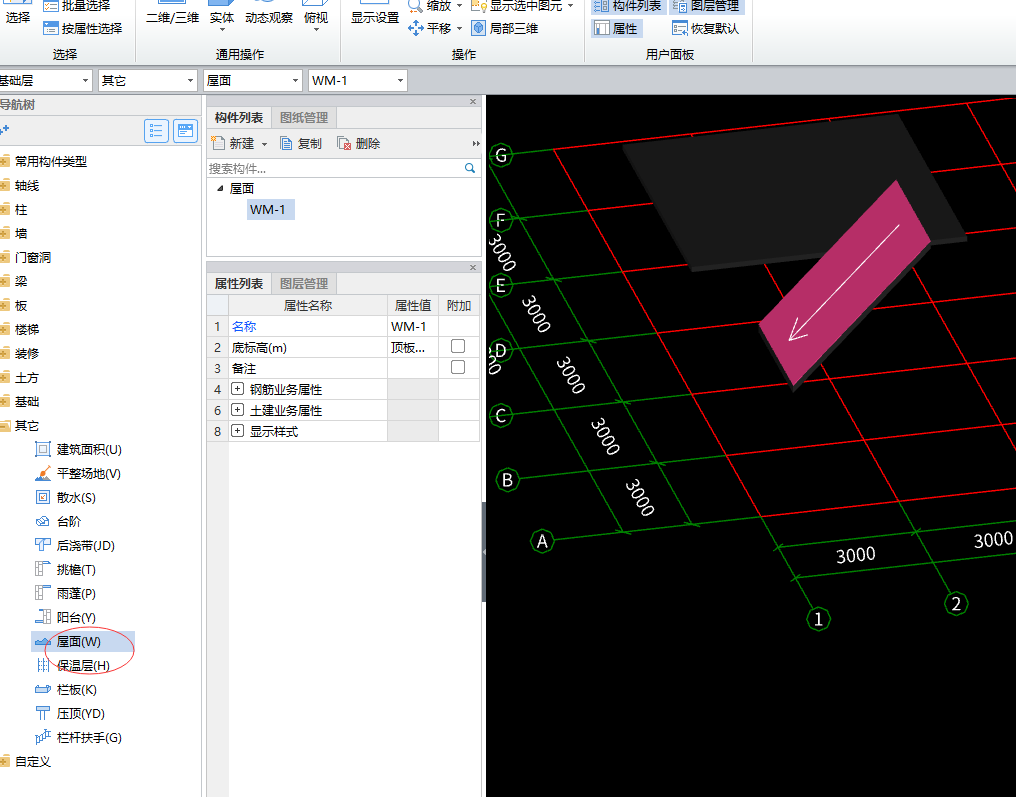Click into the 搜索构件 search field
The width and height of the screenshot is (1016, 797).
click(334, 168)
